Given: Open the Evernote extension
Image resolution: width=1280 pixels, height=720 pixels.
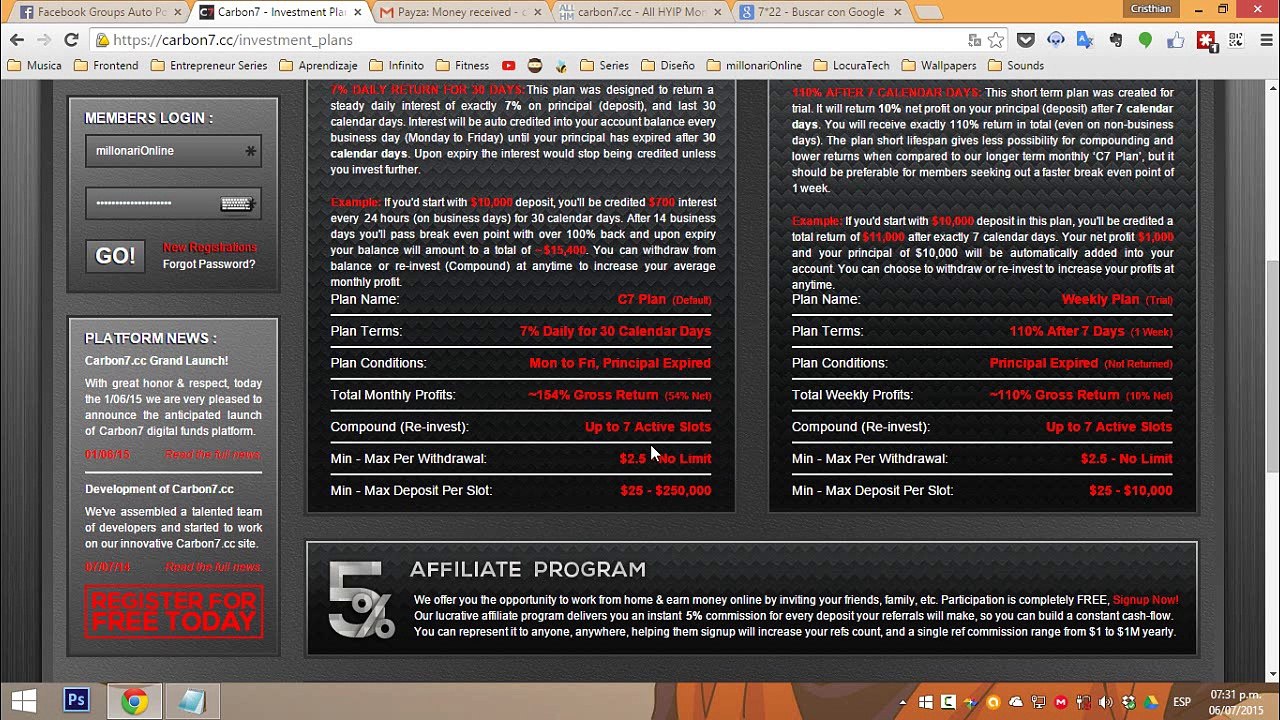Looking at the screenshot, I should [x=1115, y=40].
